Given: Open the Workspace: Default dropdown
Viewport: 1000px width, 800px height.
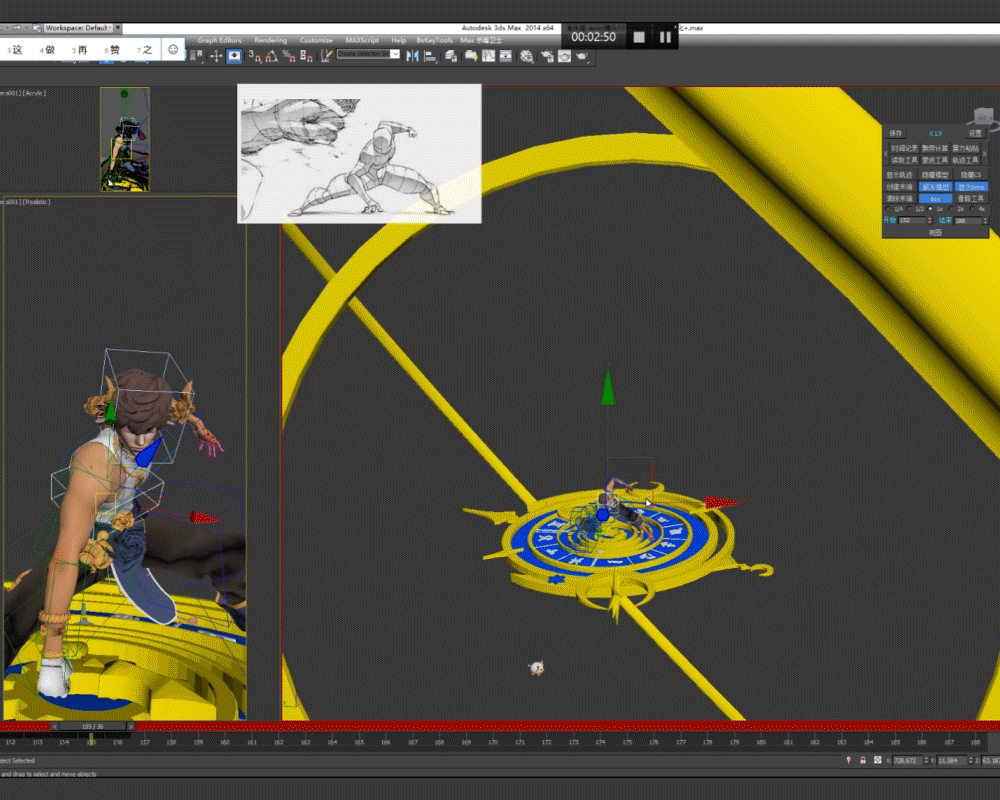Looking at the screenshot, I should 77,28.
